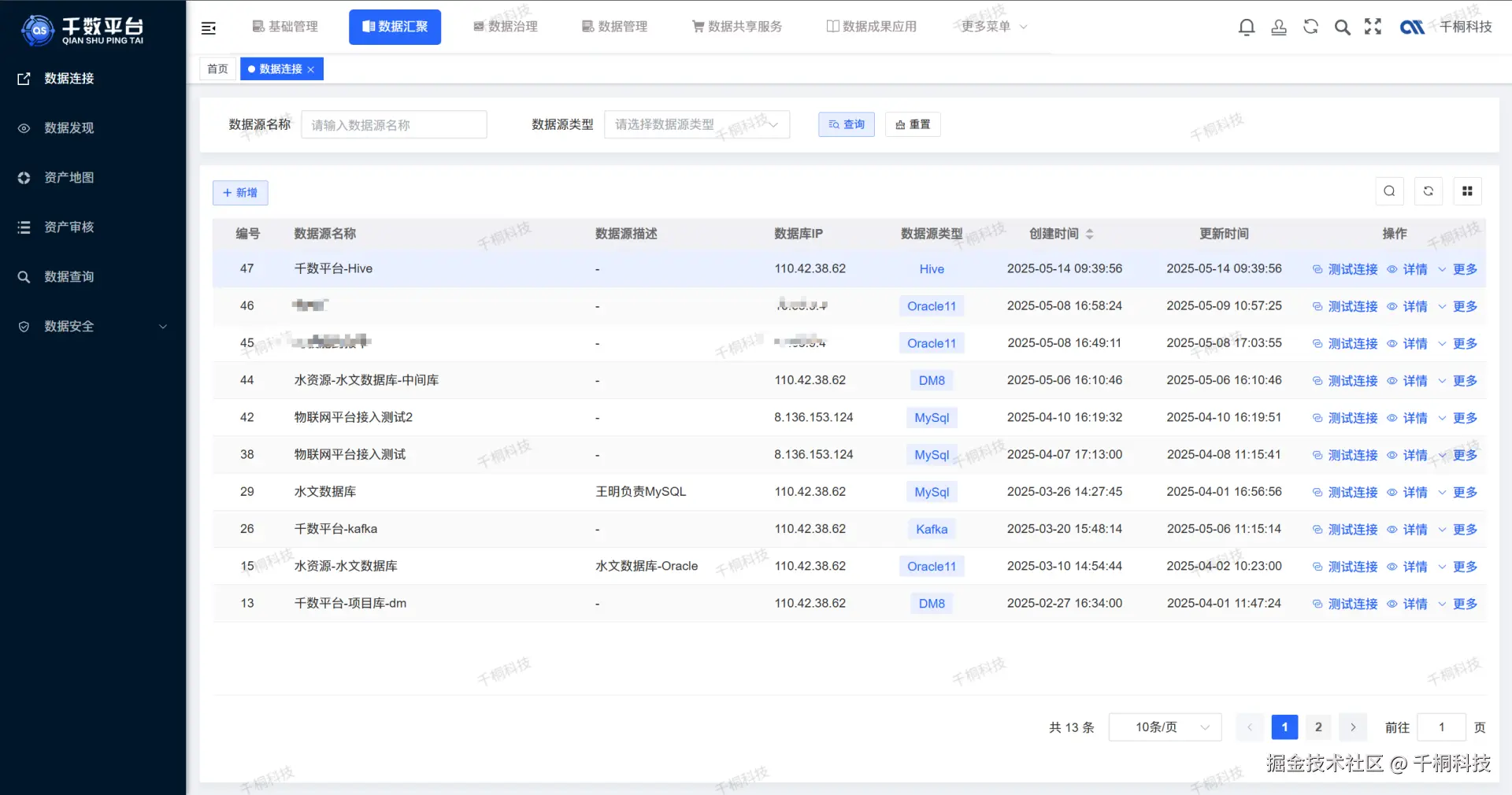
Task: Open the 10条/页 page size dropdown
Action: click(1165, 727)
